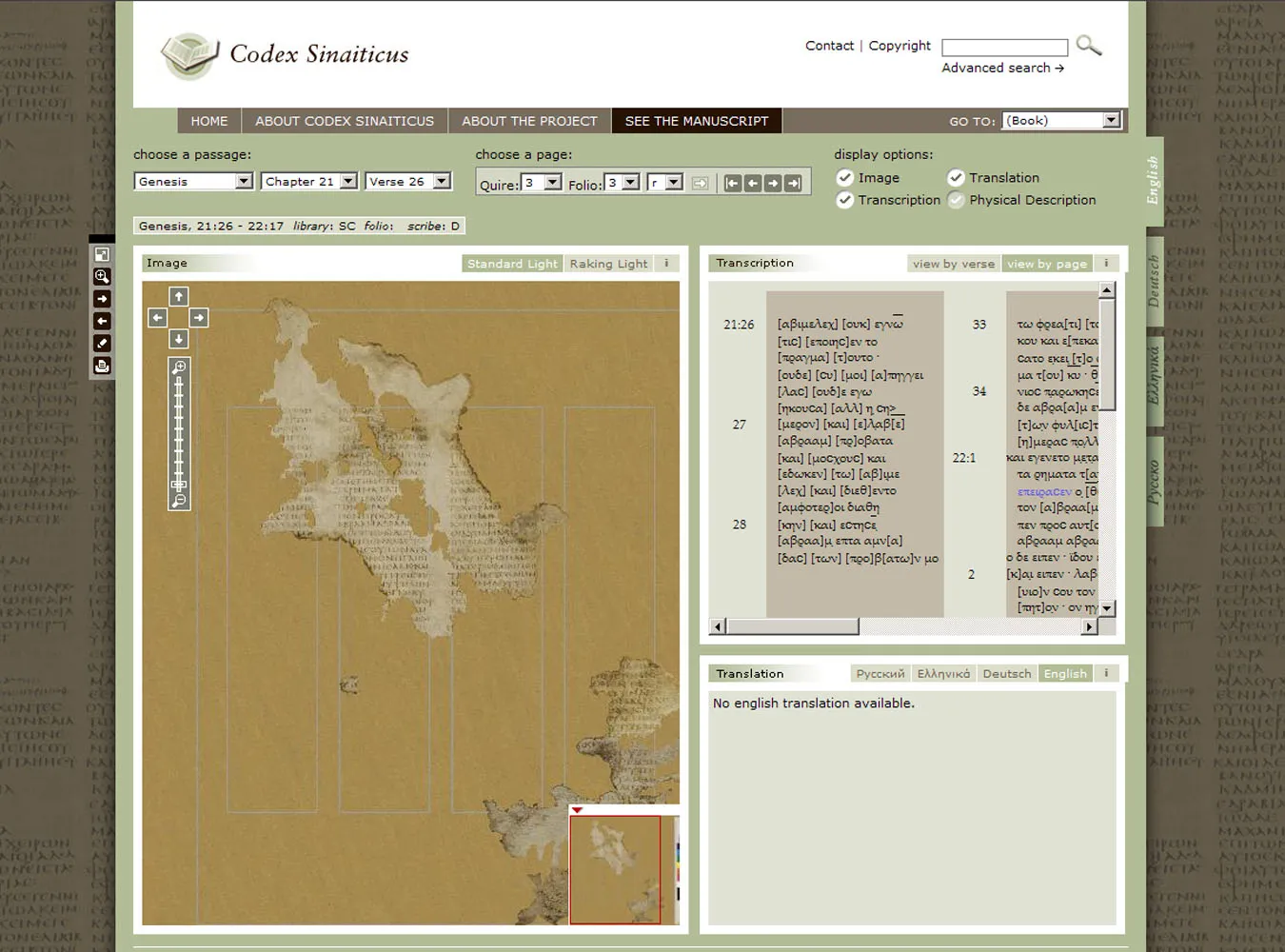1285x952 pixels.
Task: Switch to Raking Light image tab
Action: coord(608,264)
